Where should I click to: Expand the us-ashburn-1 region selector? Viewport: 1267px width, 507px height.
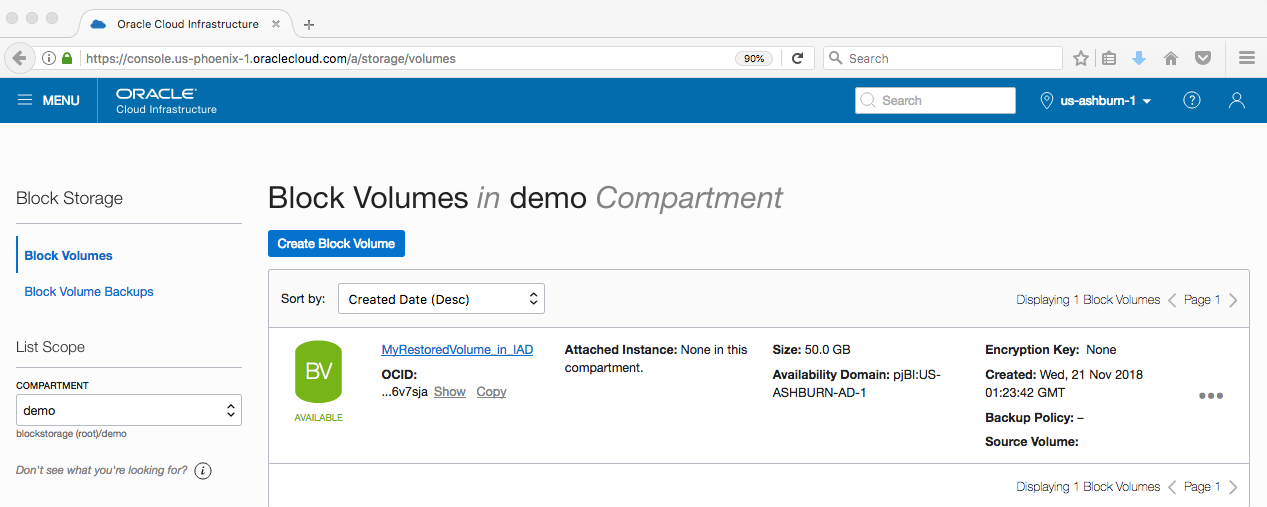pos(1097,100)
